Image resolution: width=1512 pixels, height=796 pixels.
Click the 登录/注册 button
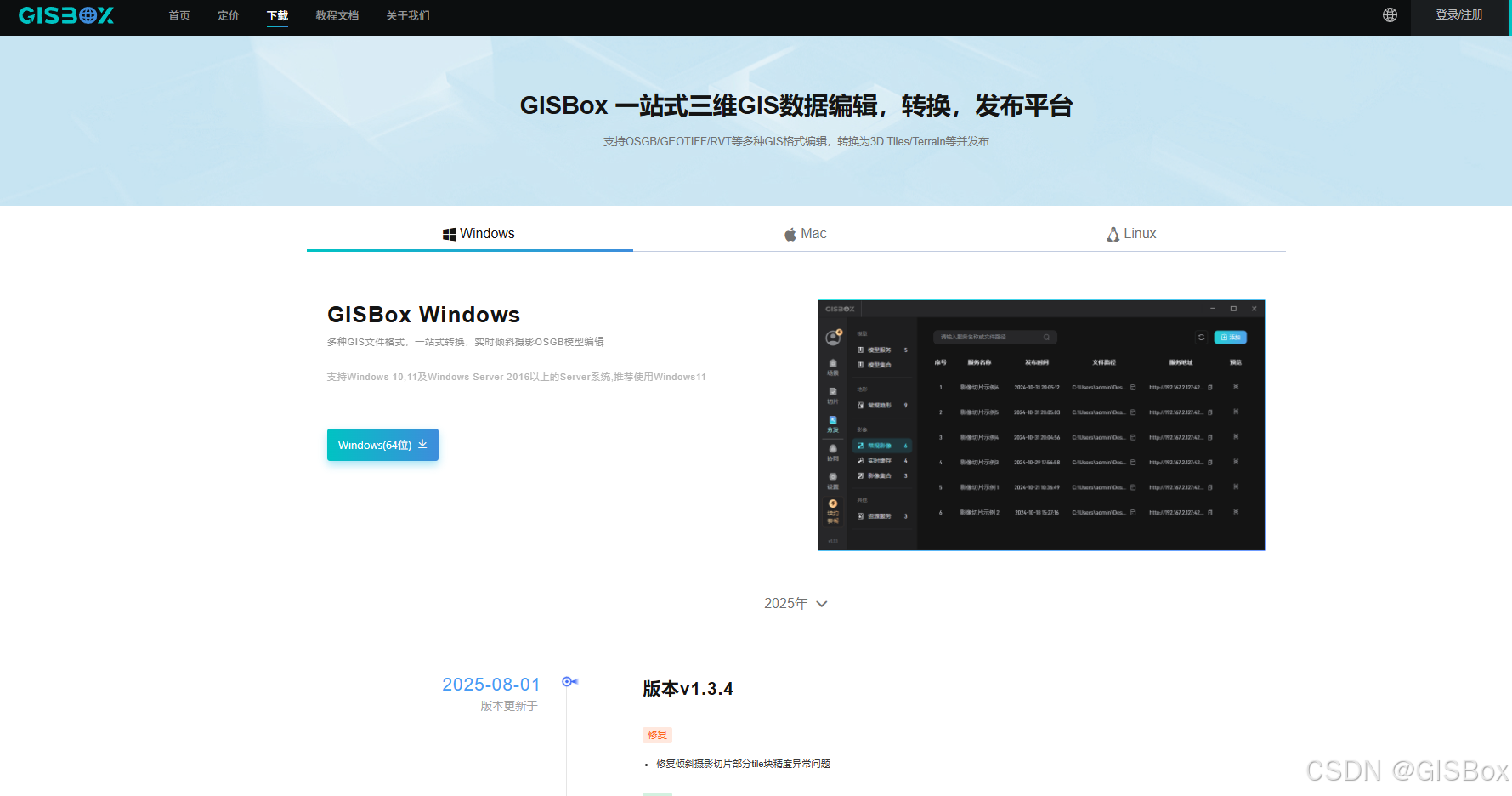point(1459,15)
